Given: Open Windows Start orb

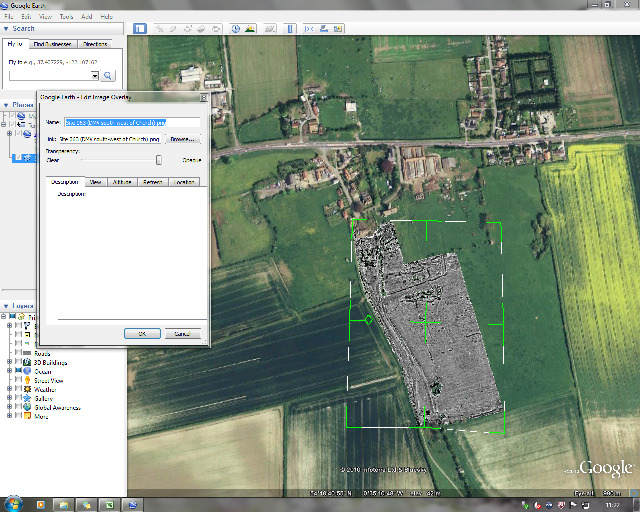Looking at the screenshot, I should pyautogui.click(x=13, y=504).
